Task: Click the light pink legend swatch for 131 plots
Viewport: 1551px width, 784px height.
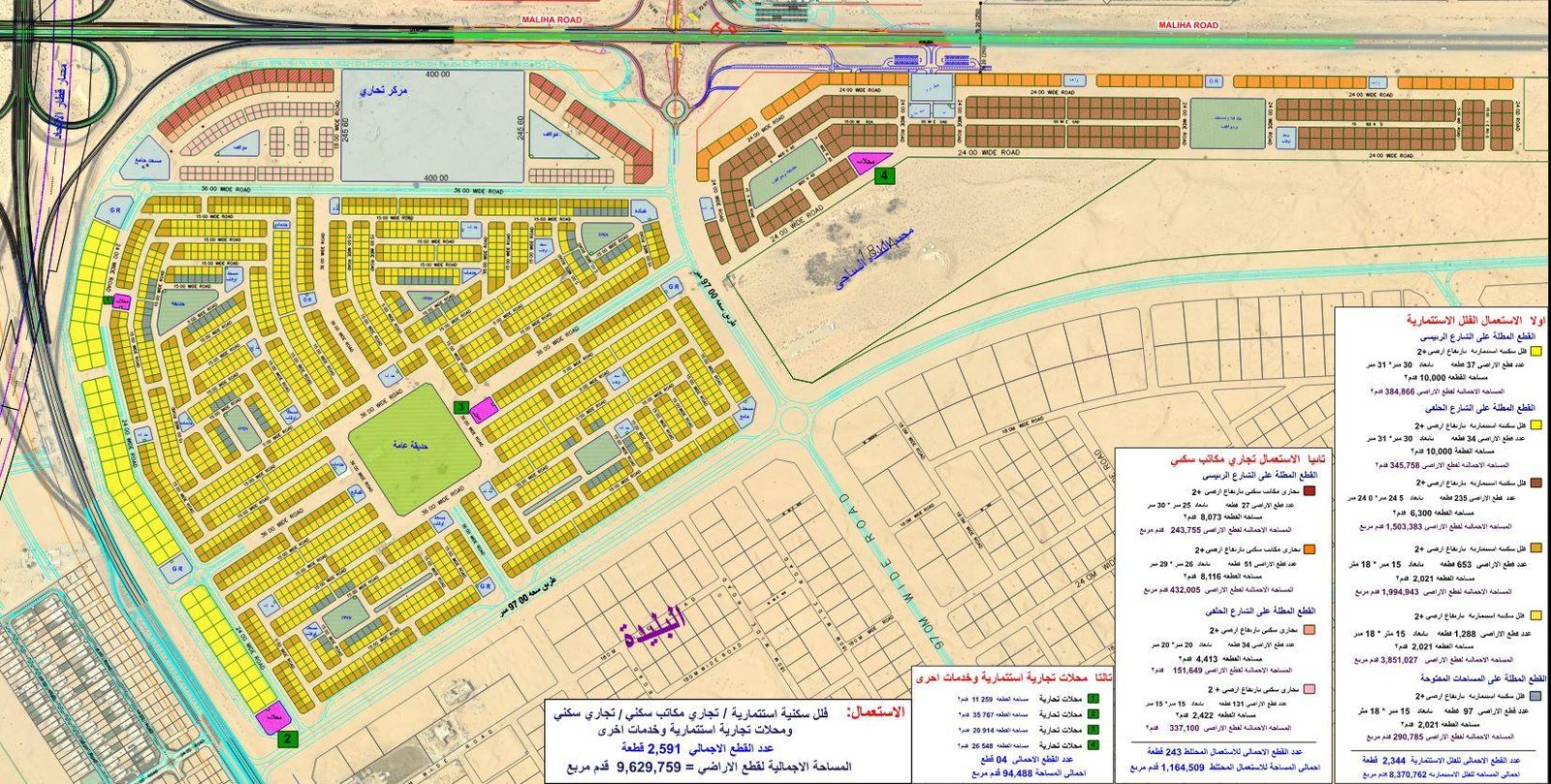Action: [1310, 689]
